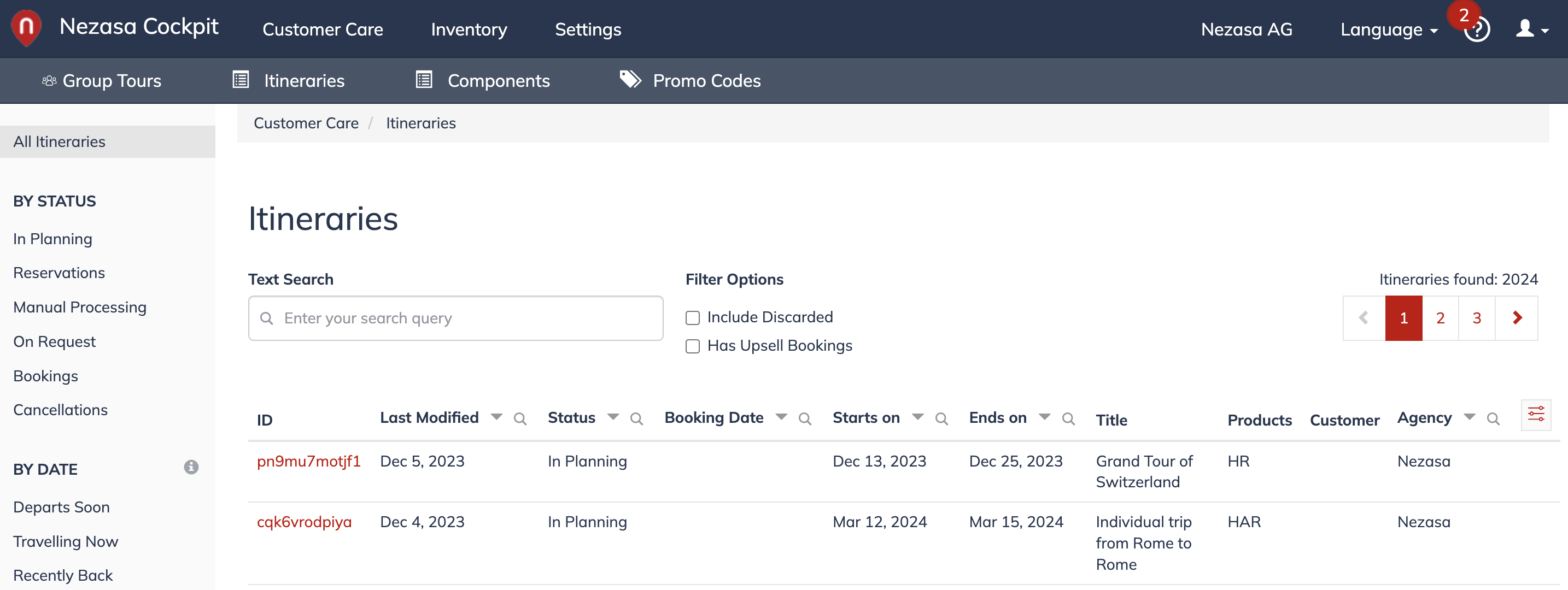Open the Language dropdown
This screenshot has width=1568, height=590.
click(x=1389, y=29)
